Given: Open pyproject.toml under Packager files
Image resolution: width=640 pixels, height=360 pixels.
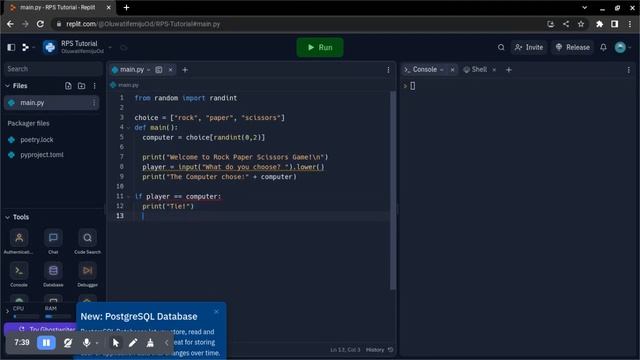Looking at the screenshot, I should tap(42, 155).
